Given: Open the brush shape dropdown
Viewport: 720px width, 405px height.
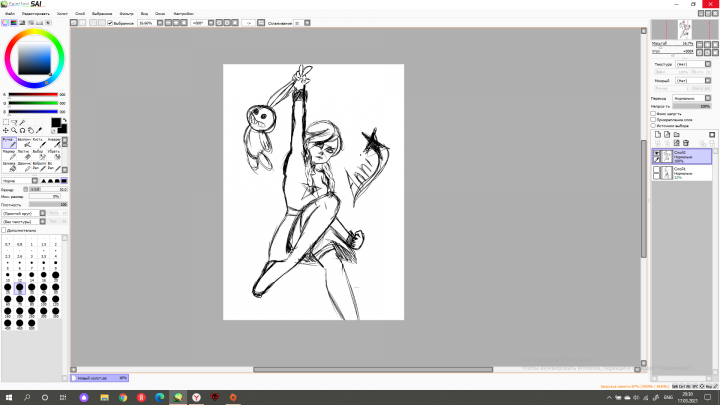Looking at the screenshot, I should coord(43,213).
